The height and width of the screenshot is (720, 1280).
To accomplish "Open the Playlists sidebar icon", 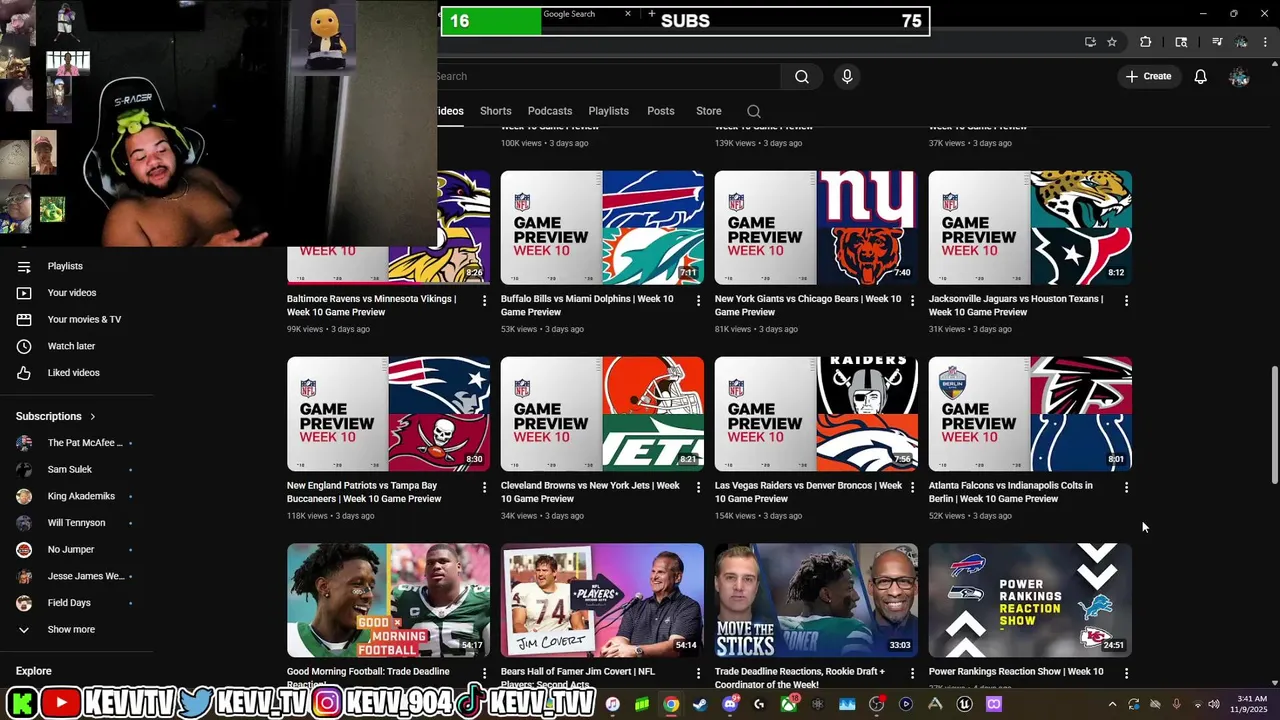I will coord(24,266).
